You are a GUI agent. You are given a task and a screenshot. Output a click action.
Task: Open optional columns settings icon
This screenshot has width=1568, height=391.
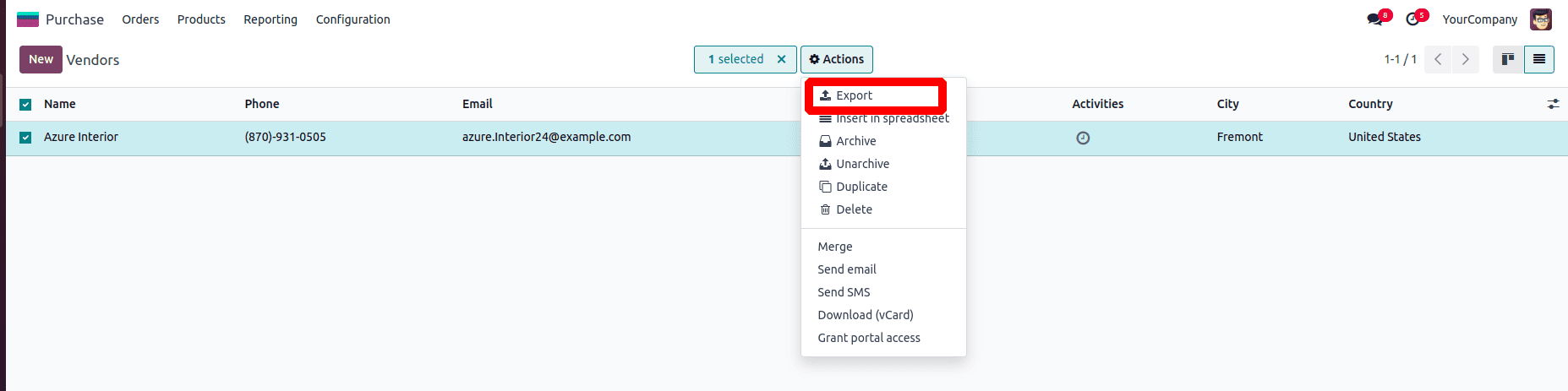[1554, 104]
